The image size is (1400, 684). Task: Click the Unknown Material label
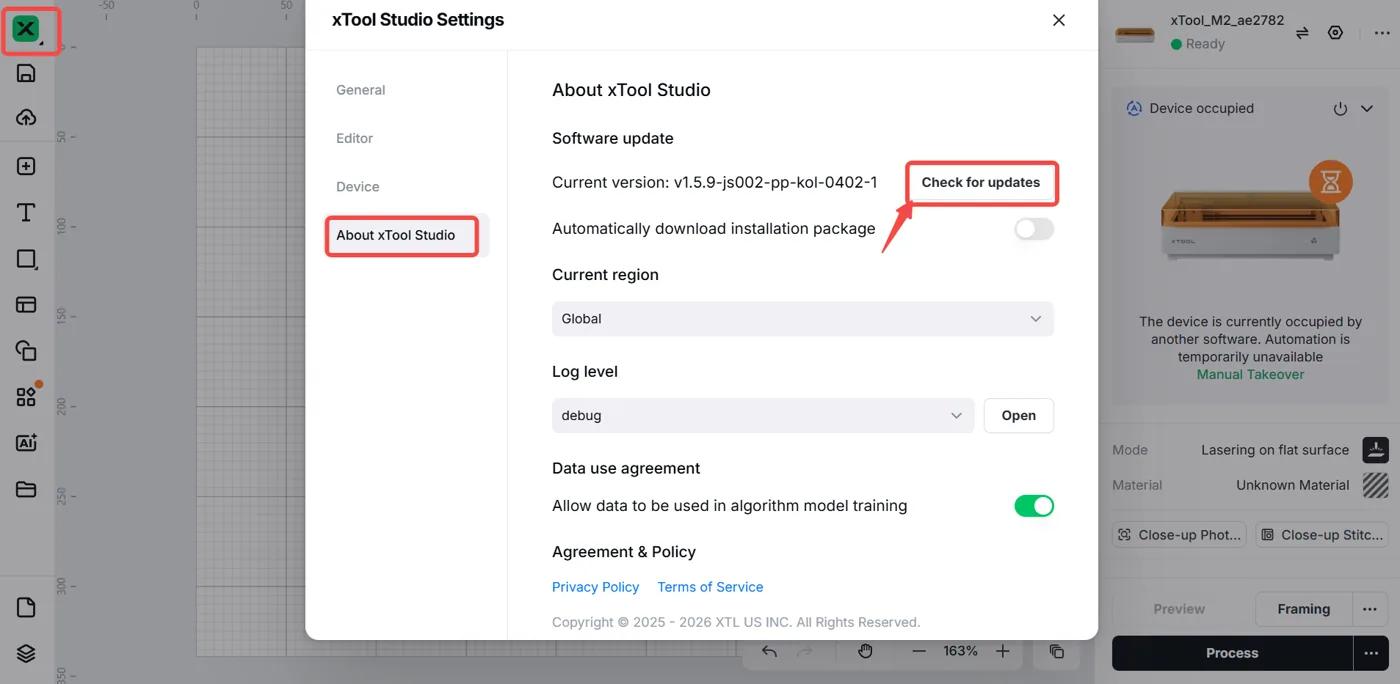pos(1293,485)
